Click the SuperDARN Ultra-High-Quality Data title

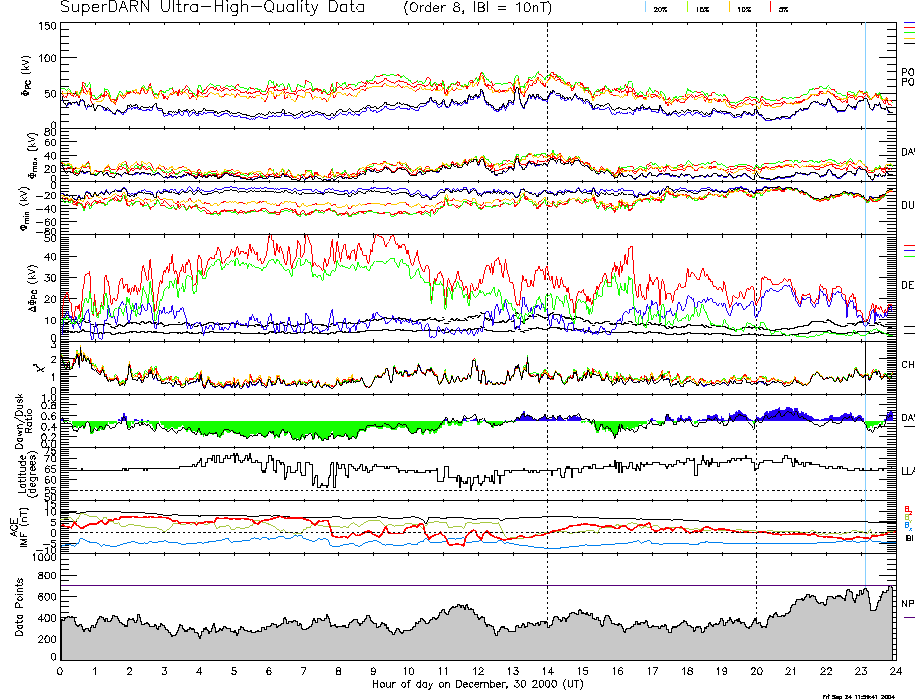pyautogui.click(x=217, y=8)
